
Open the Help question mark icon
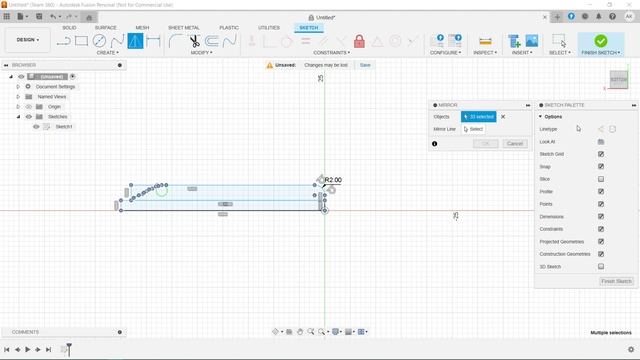(x=612, y=16)
